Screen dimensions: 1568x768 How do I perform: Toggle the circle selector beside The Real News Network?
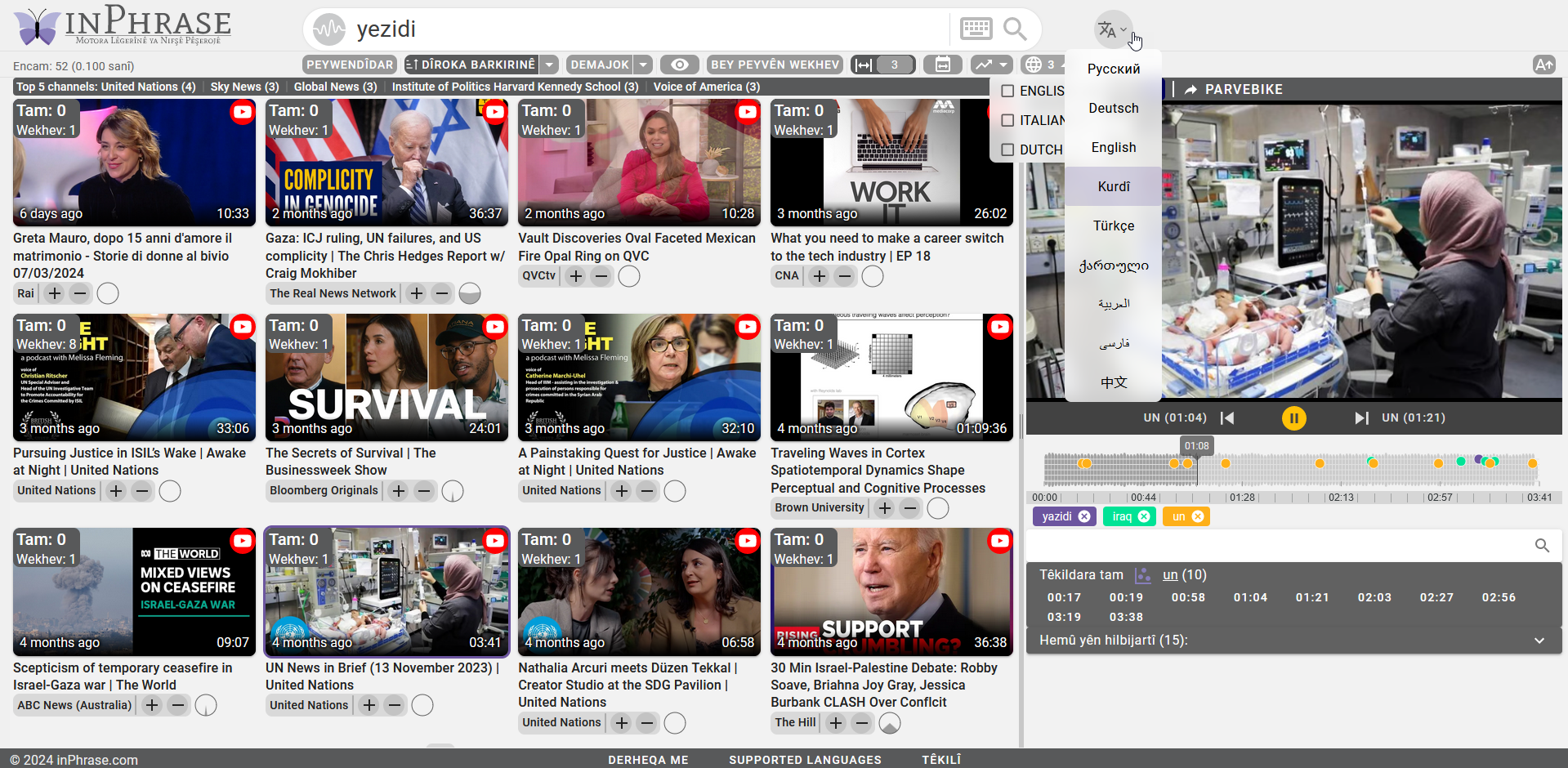pyautogui.click(x=470, y=293)
